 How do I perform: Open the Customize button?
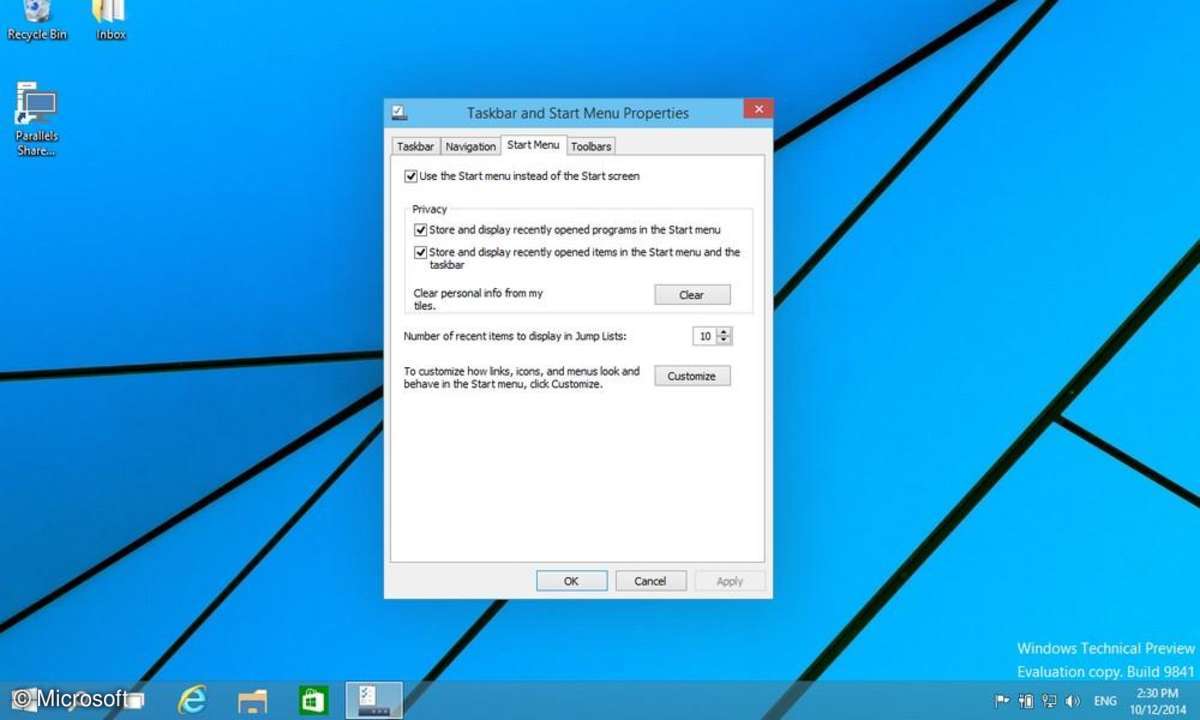click(x=692, y=376)
